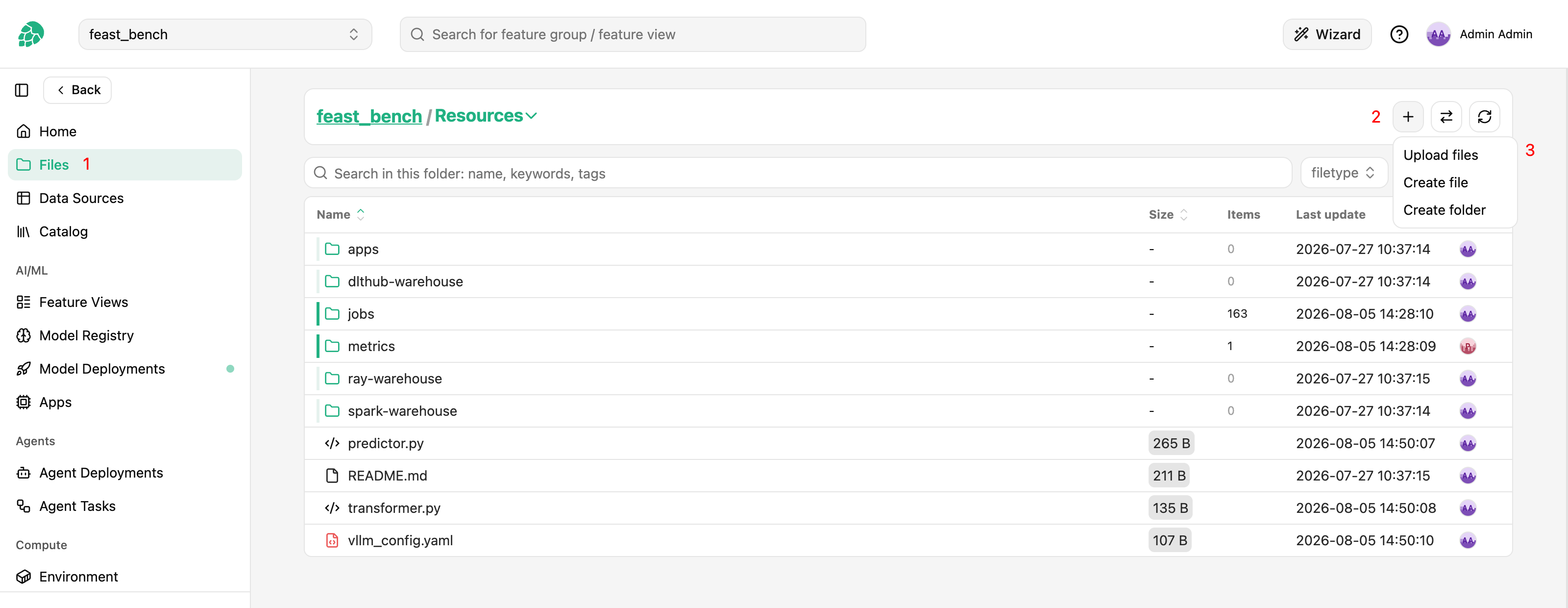Open the vllm_config.yaml file
This screenshot has width=1568, height=608.
click(x=400, y=540)
